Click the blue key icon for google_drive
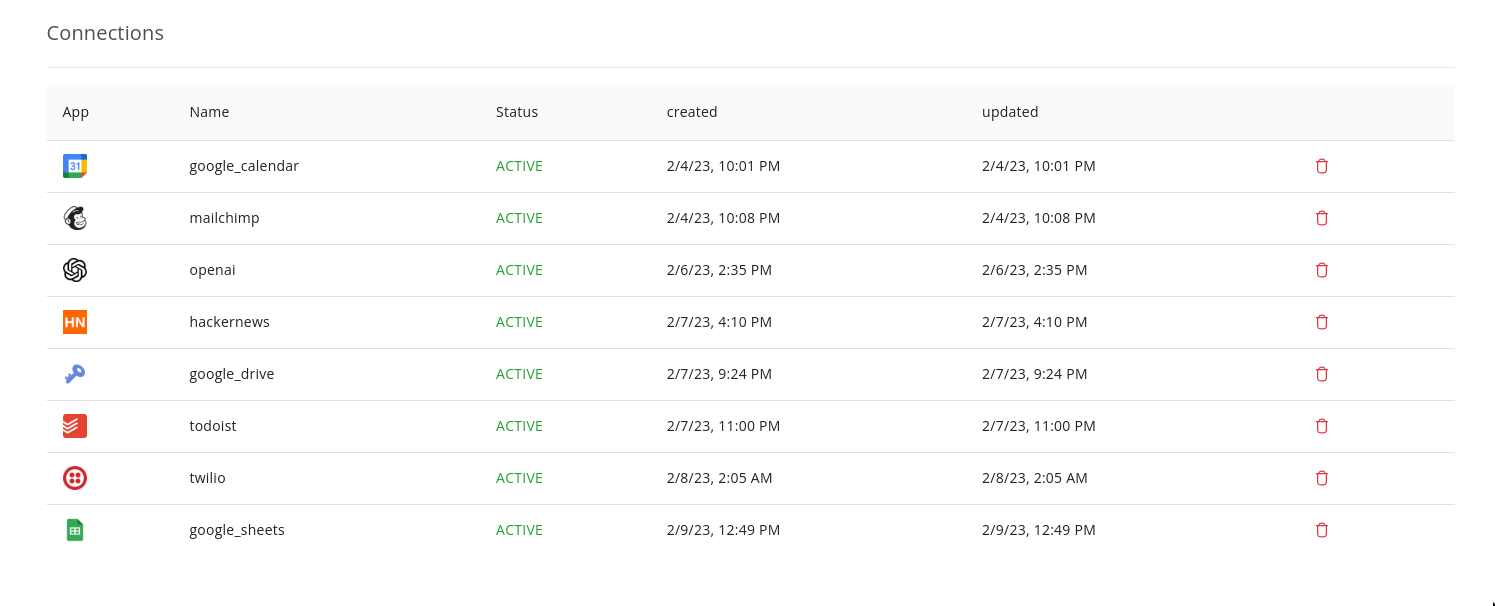The width and height of the screenshot is (1495, 606). tap(75, 374)
